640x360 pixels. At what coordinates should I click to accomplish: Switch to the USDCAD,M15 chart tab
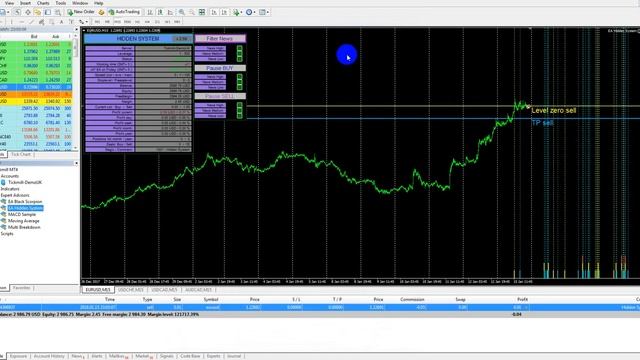(x=164, y=290)
